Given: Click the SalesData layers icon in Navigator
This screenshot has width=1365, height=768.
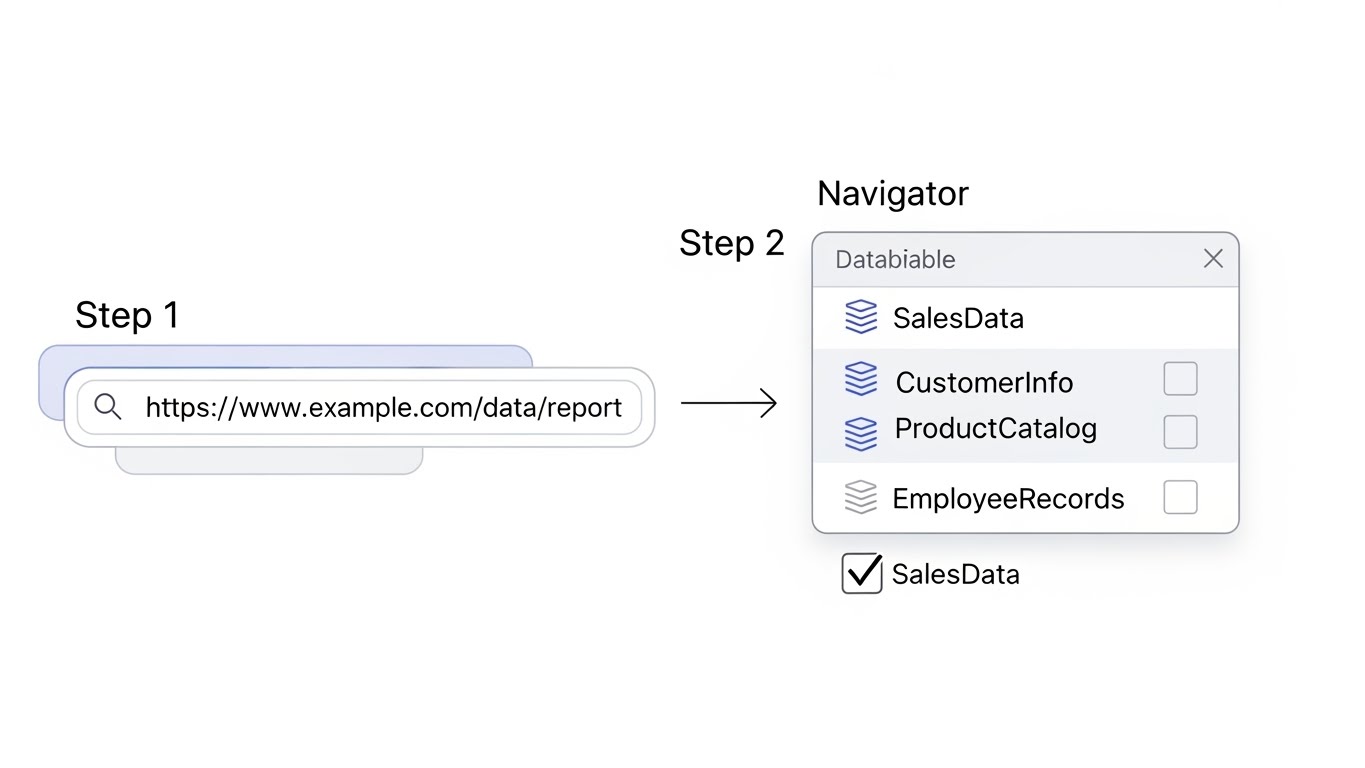Looking at the screenshot, I should click(861, 317).
